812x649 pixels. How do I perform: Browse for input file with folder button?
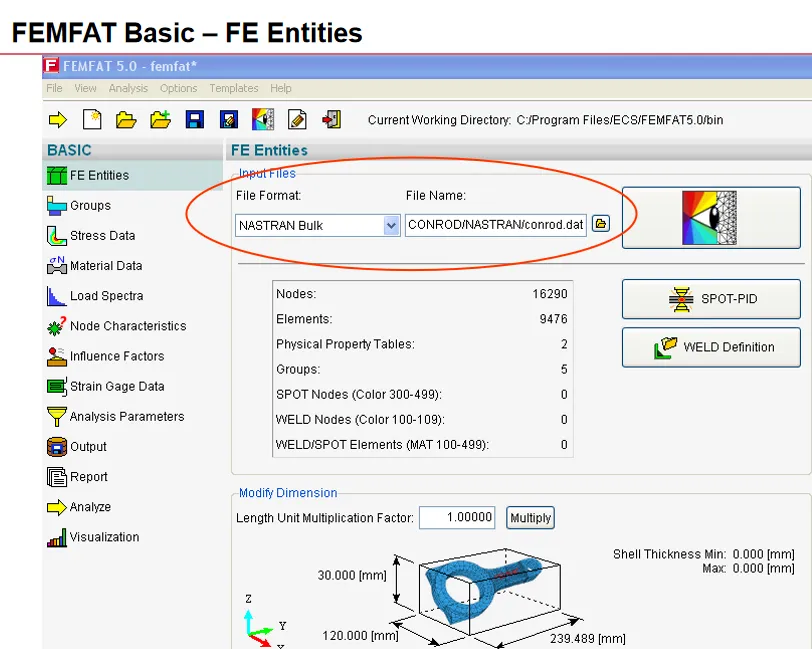tap(601, 224)
